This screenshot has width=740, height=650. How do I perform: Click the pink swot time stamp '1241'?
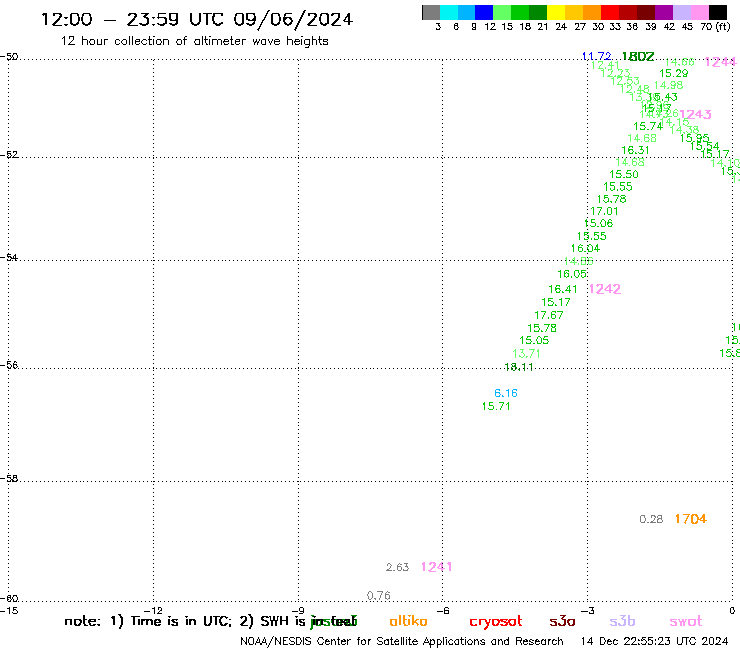coord(437,567)
